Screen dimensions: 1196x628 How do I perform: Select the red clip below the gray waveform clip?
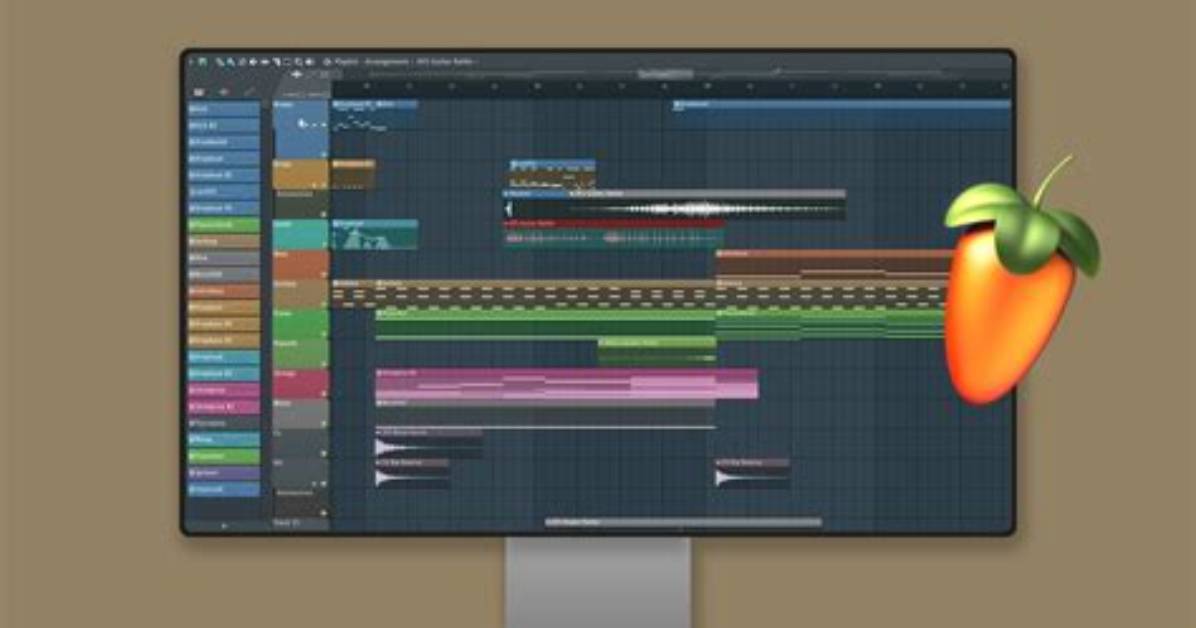coord(614,234)
